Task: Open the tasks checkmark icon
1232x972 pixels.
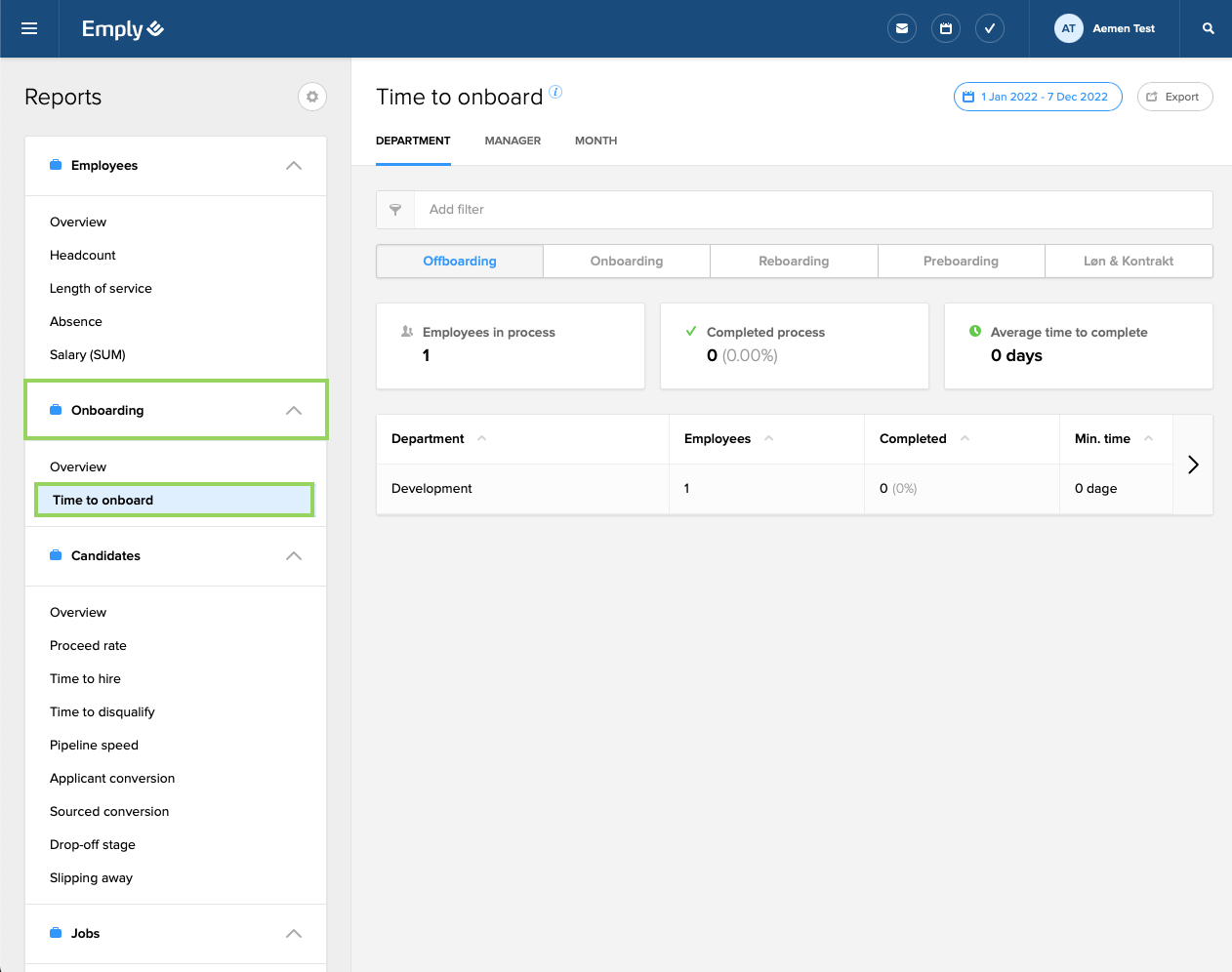Action: tap(990, 29)
